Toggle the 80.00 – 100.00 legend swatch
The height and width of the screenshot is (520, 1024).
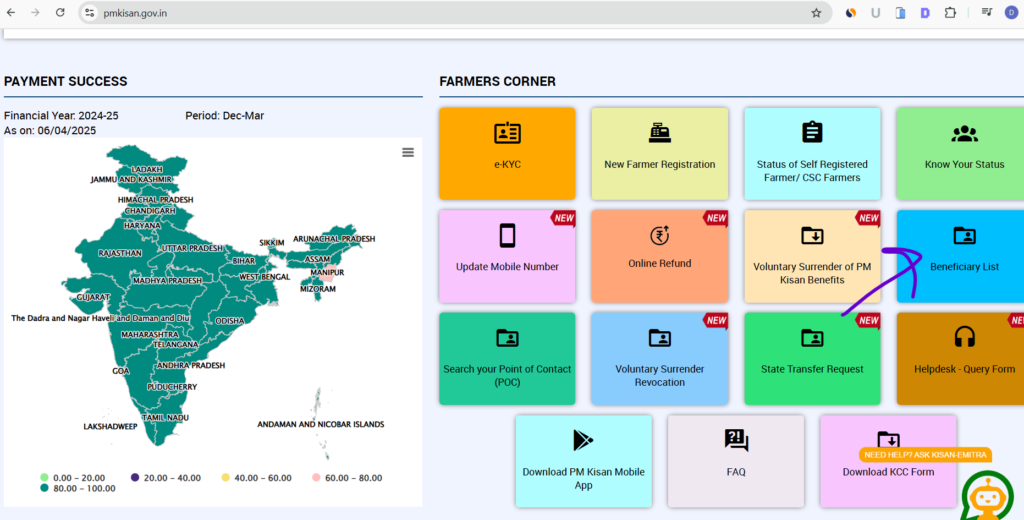[x=44, y=488]
